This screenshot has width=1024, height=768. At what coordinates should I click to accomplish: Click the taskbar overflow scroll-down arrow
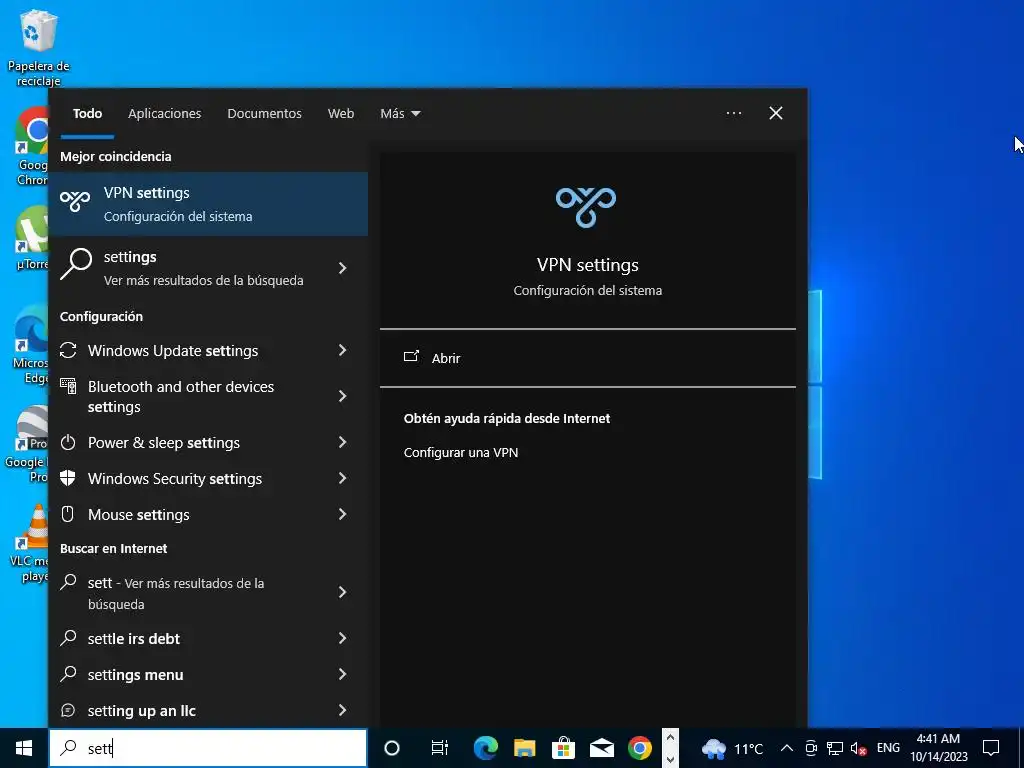tap(670, 760)
